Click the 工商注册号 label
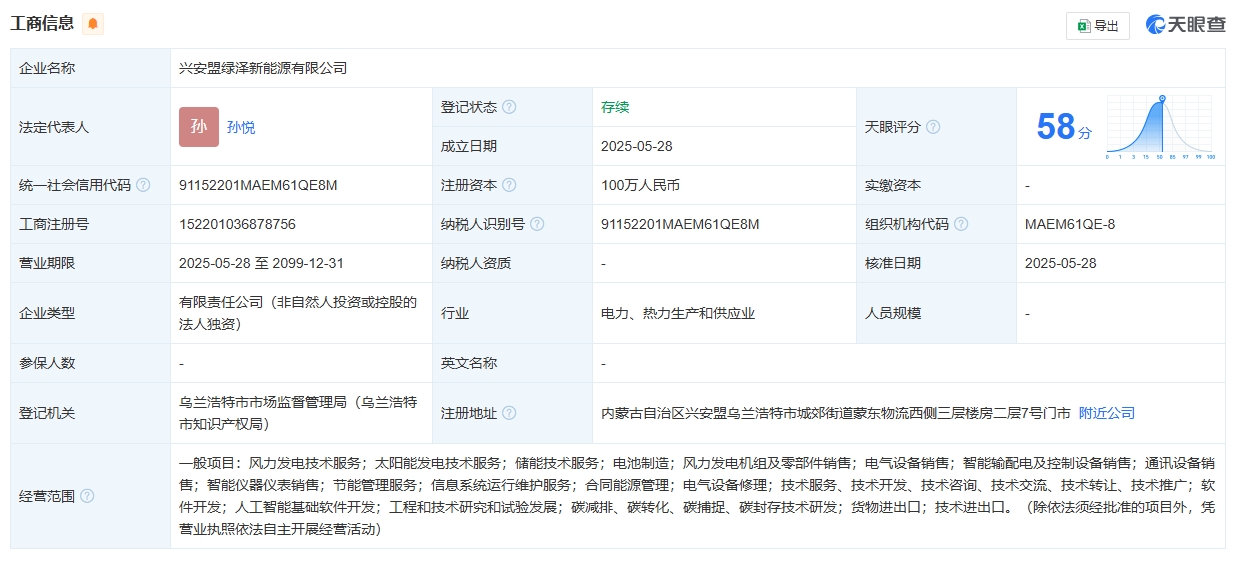Image resolution: width=1242 pixels, height=566 pixels. click(54, 224)
